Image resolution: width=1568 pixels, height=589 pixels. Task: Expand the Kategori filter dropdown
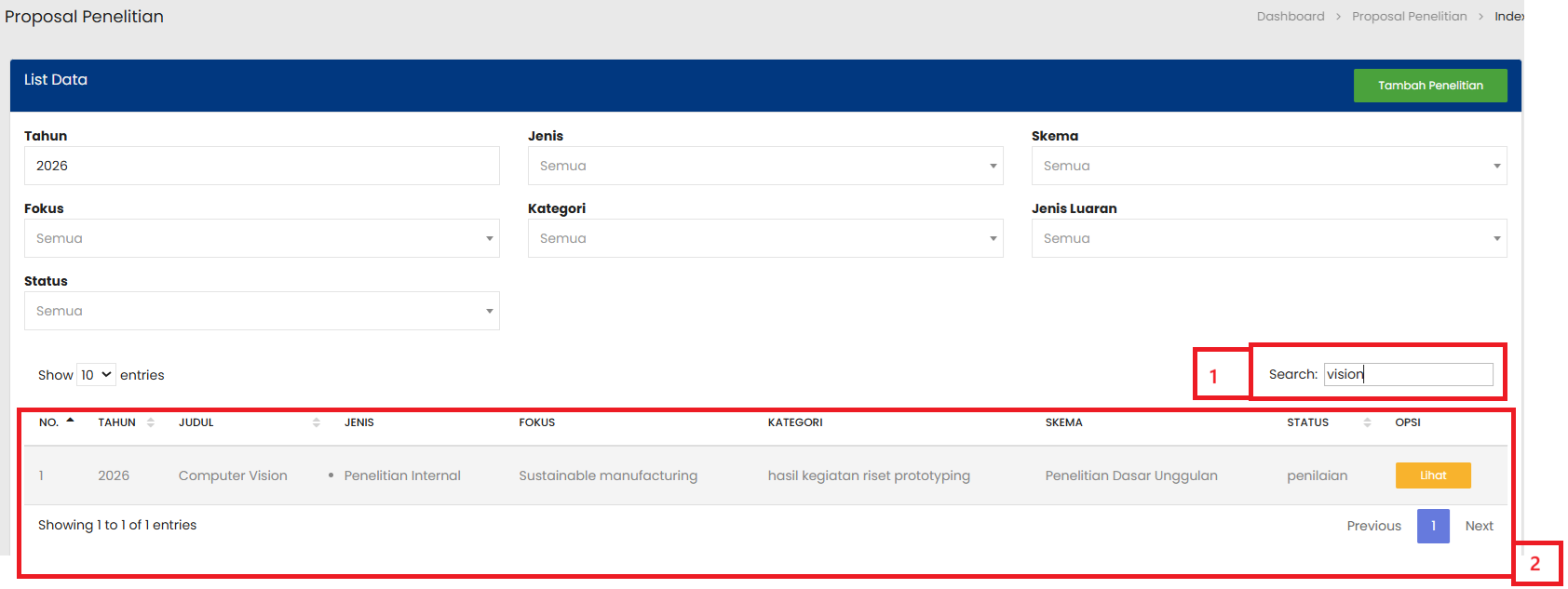(x=764, y=238)
